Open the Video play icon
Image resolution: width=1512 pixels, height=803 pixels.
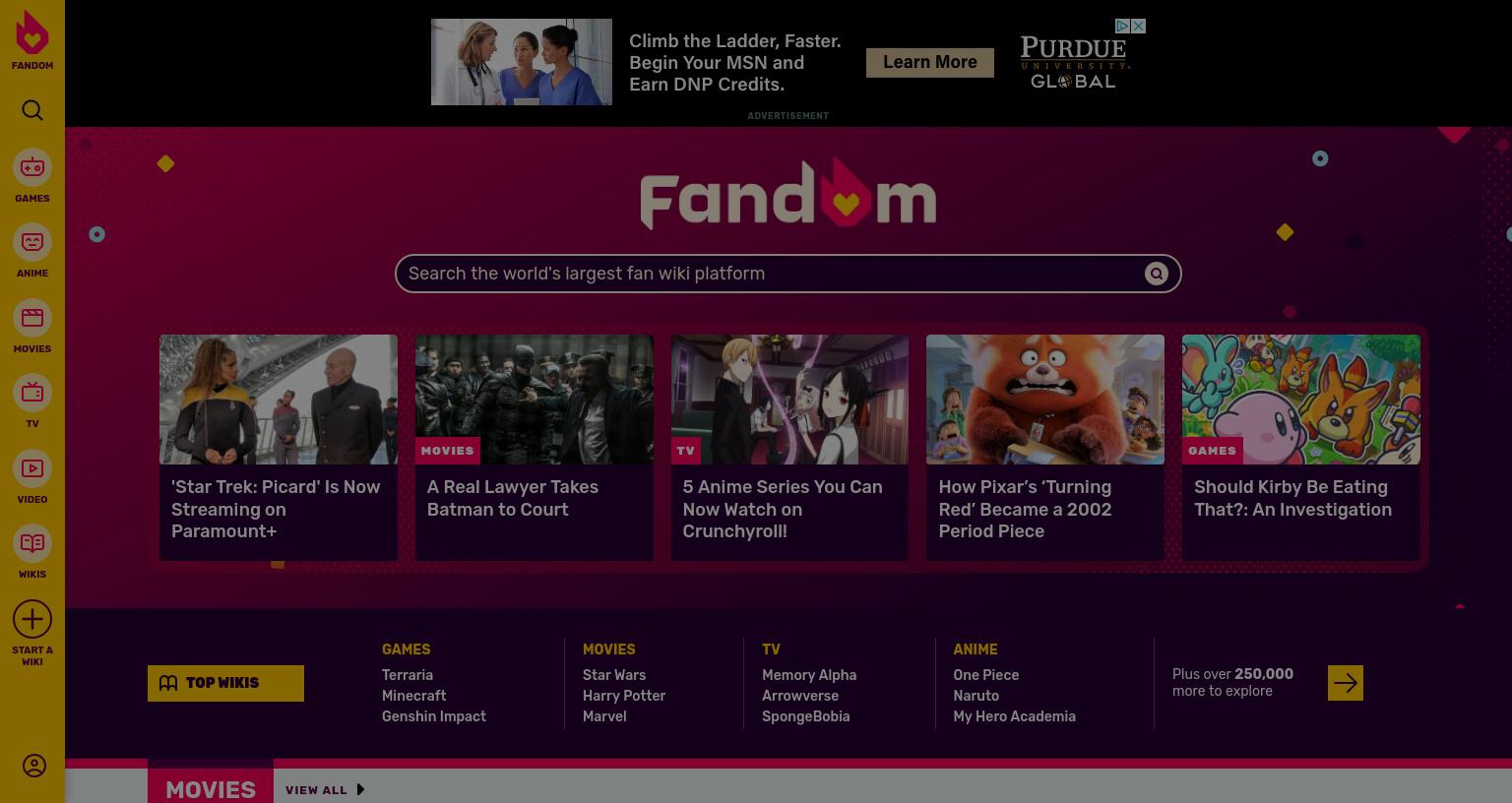pos(32,468)
